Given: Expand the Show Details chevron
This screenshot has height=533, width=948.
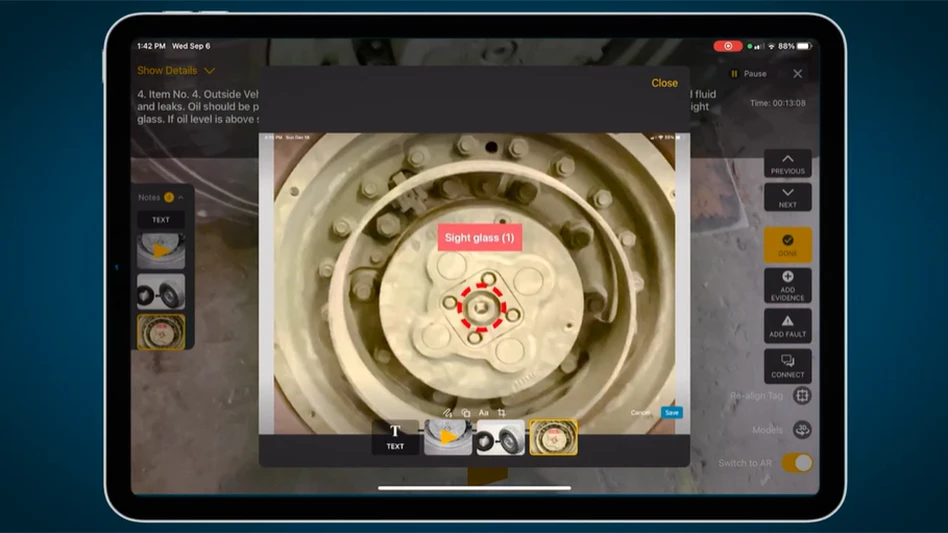Looking at the screenshot, I should 209,71.
